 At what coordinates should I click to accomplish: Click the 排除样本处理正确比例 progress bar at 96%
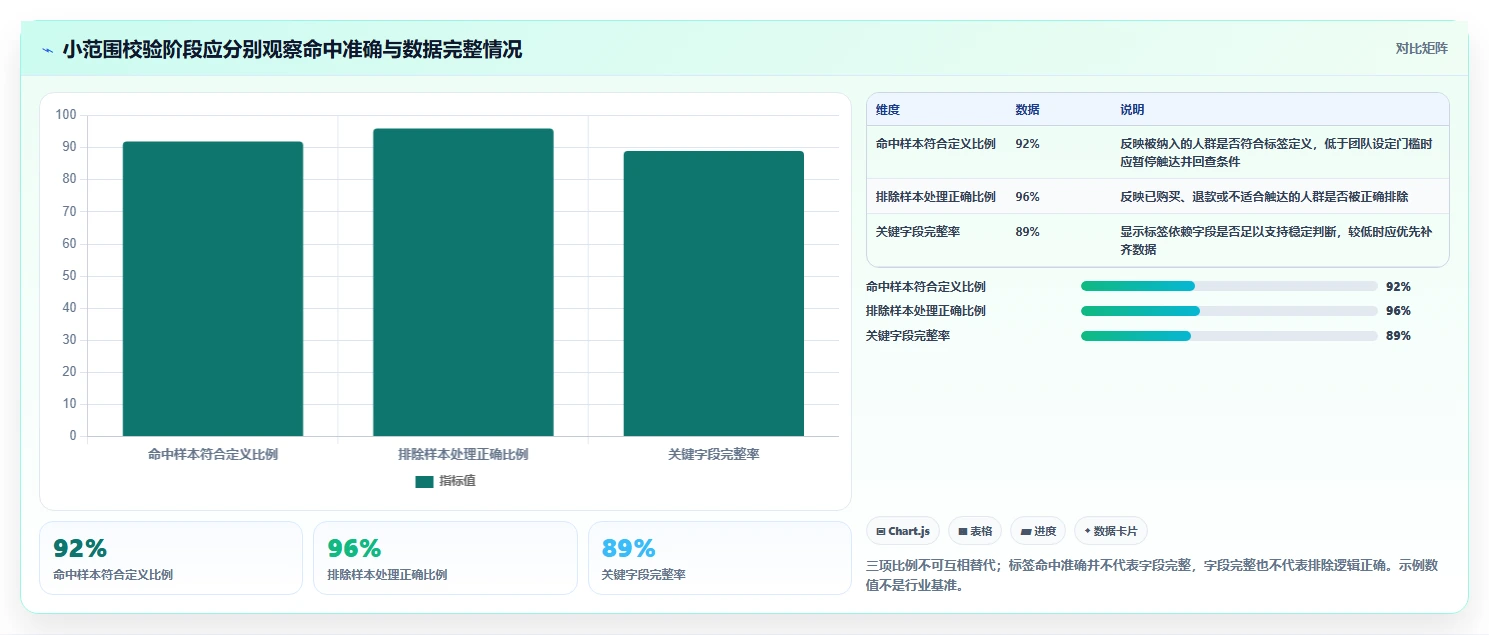[1229, 311]
